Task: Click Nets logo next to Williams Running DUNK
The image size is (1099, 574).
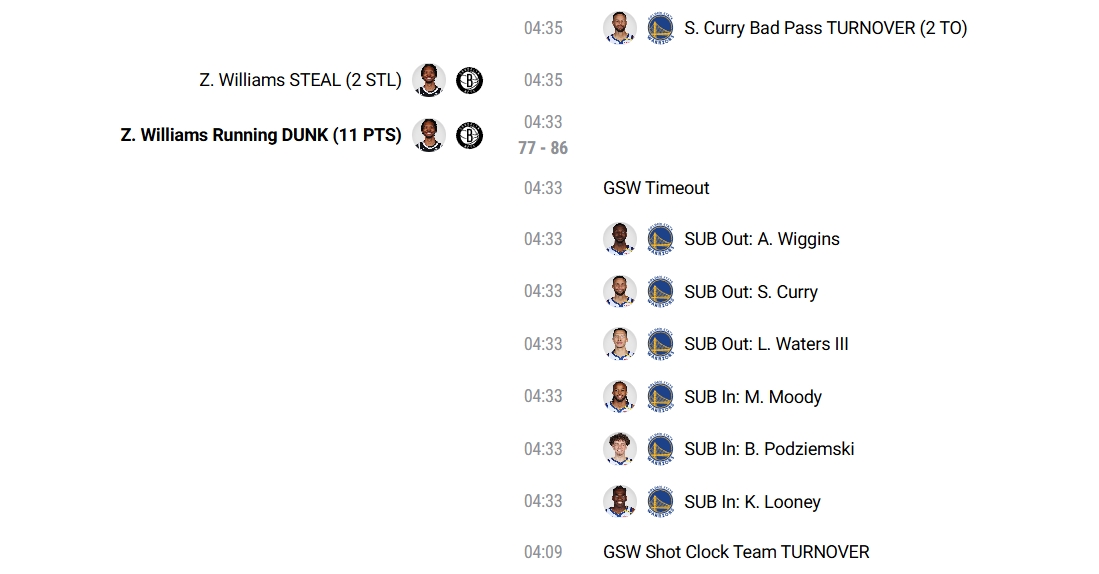Action: click(469, 135)
